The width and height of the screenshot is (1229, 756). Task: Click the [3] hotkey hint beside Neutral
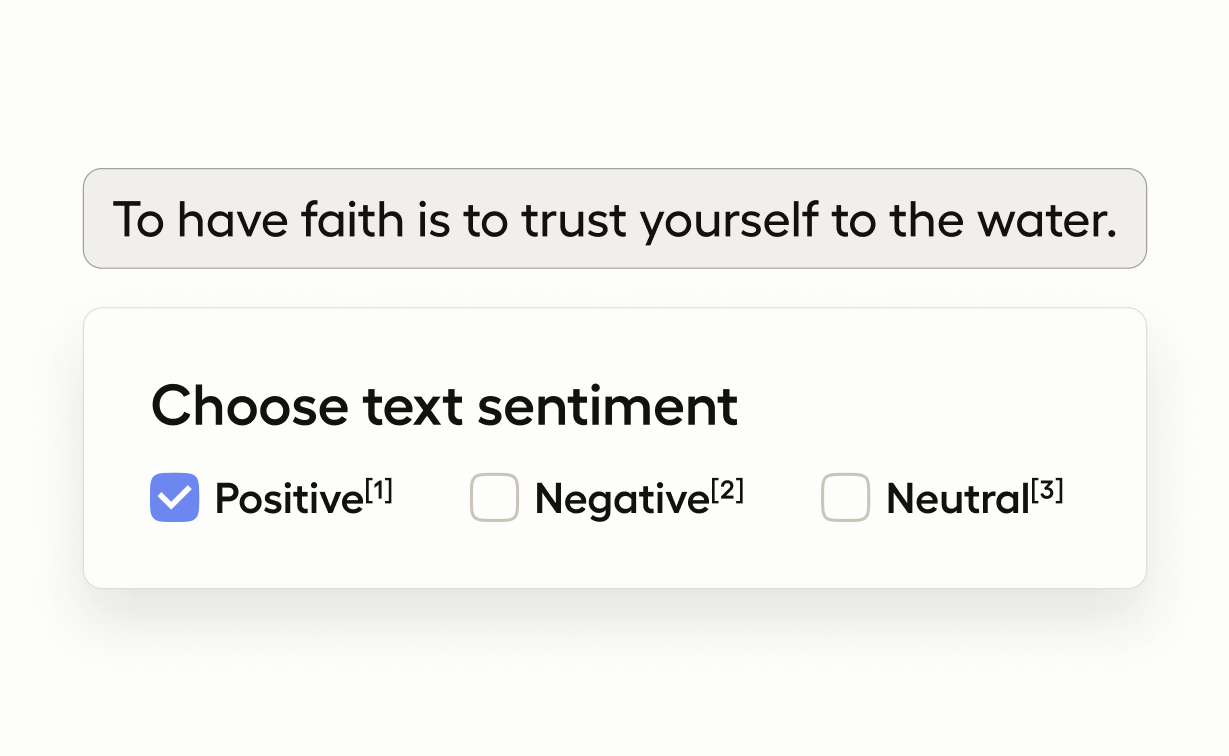click(1047, 490)
